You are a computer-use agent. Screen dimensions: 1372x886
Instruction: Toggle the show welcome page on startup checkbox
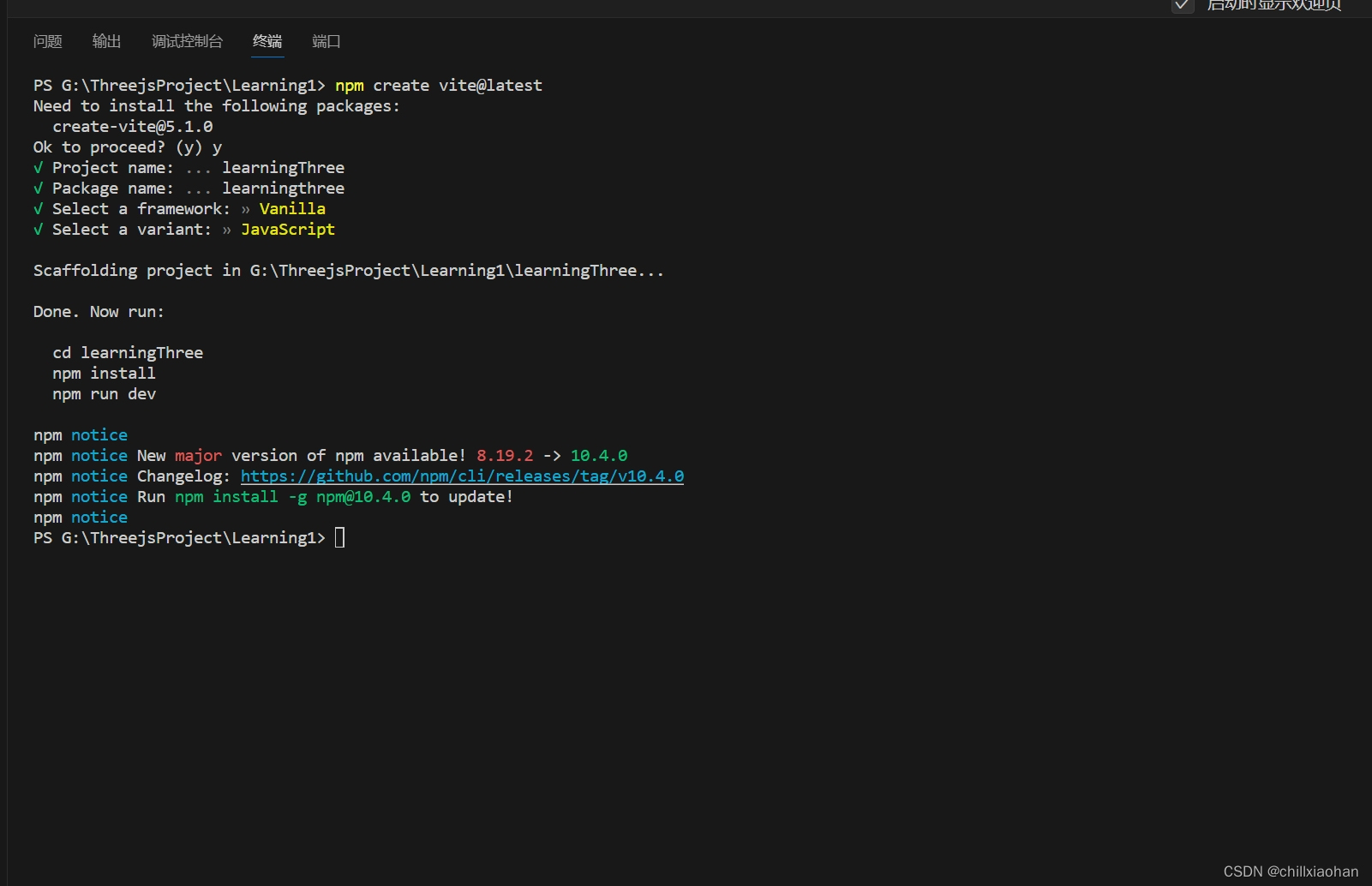(x=1183, y=5)
